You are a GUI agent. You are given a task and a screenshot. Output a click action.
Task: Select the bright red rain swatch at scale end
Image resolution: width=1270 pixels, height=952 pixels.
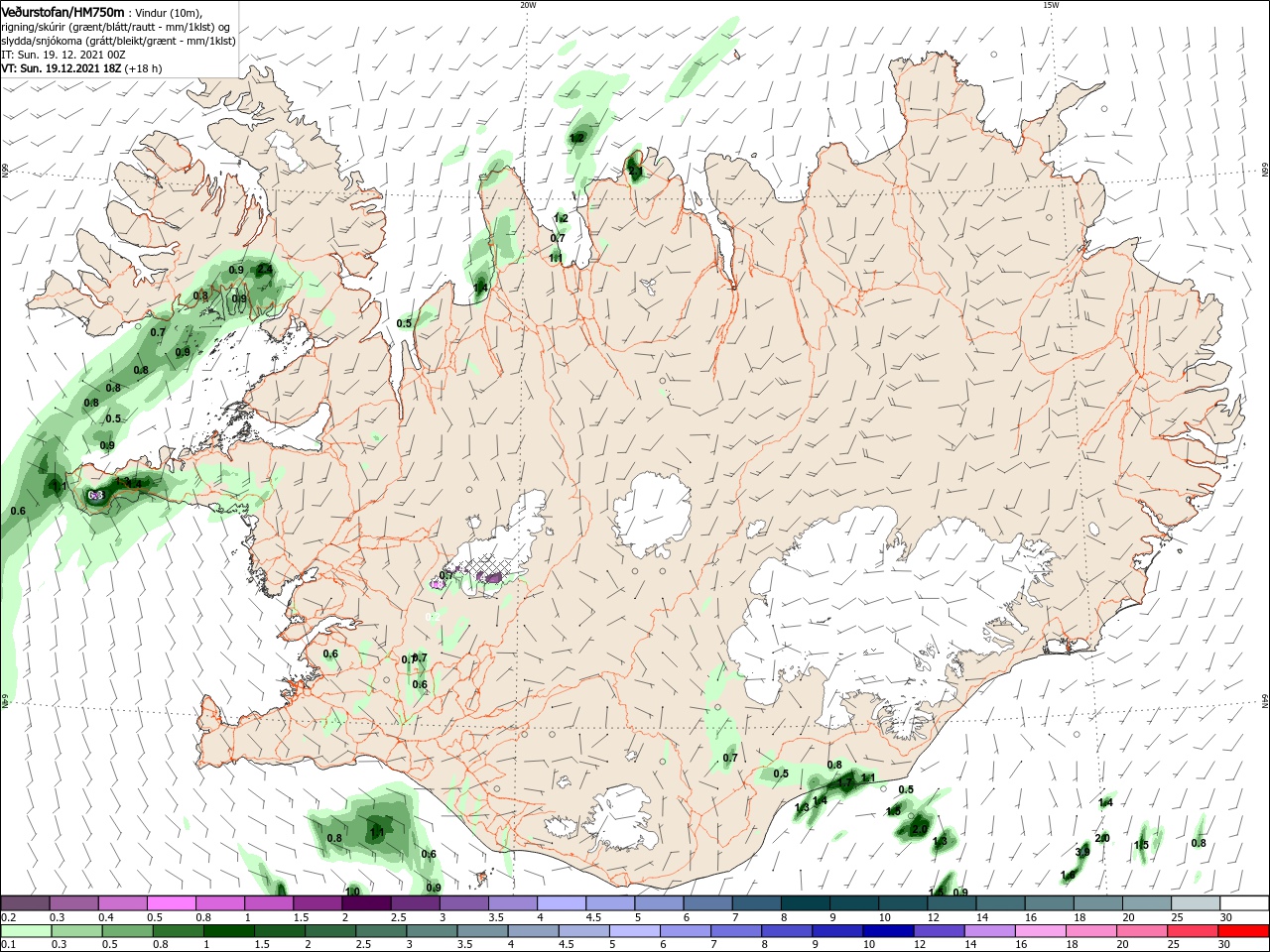(x=1244, y=930)
